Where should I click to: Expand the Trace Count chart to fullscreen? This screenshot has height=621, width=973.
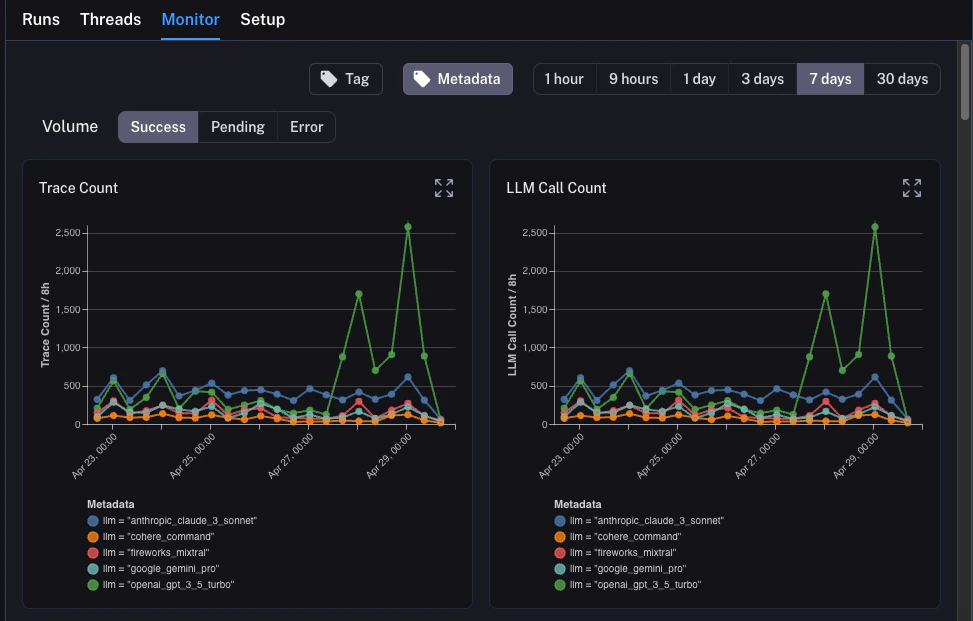click(444, 187)
